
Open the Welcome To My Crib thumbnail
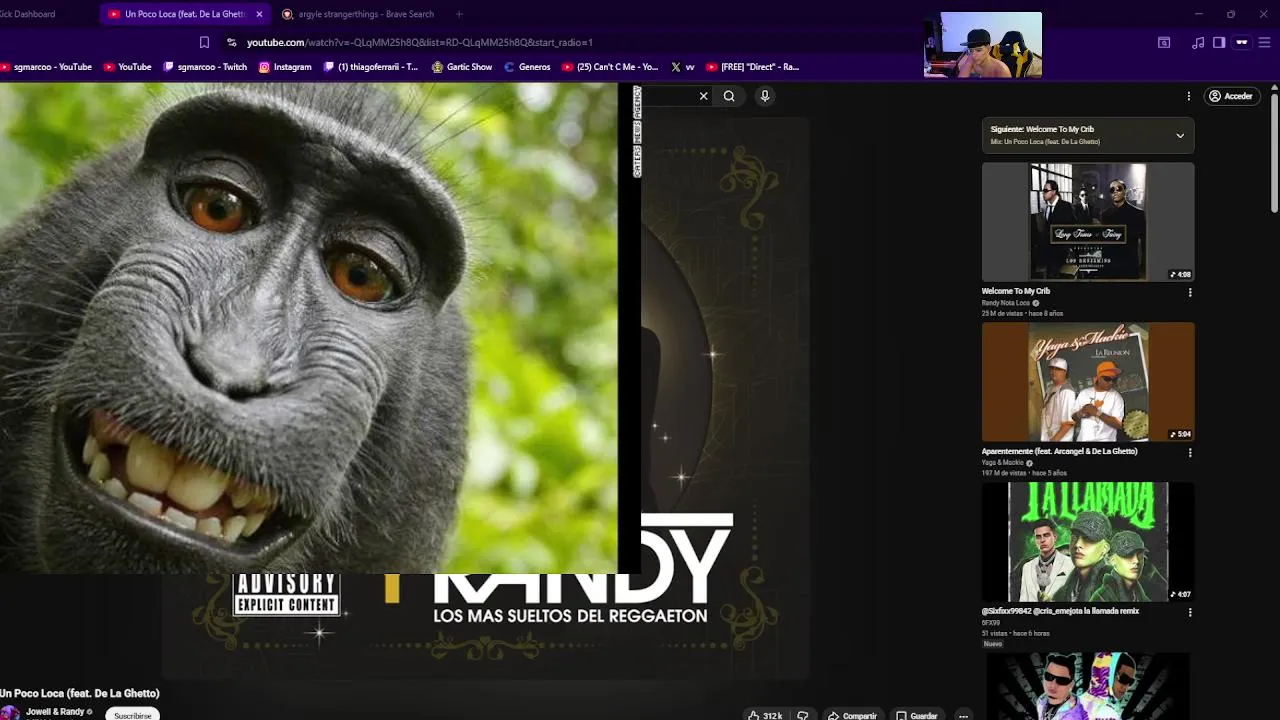pyautogui.click(x=1088, y=222)
